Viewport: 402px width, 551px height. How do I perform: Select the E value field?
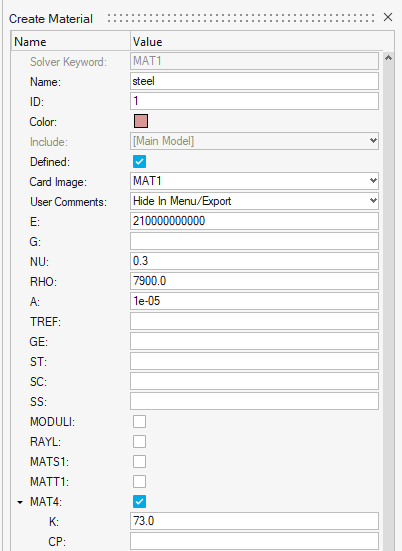click(x=254, y=221)
